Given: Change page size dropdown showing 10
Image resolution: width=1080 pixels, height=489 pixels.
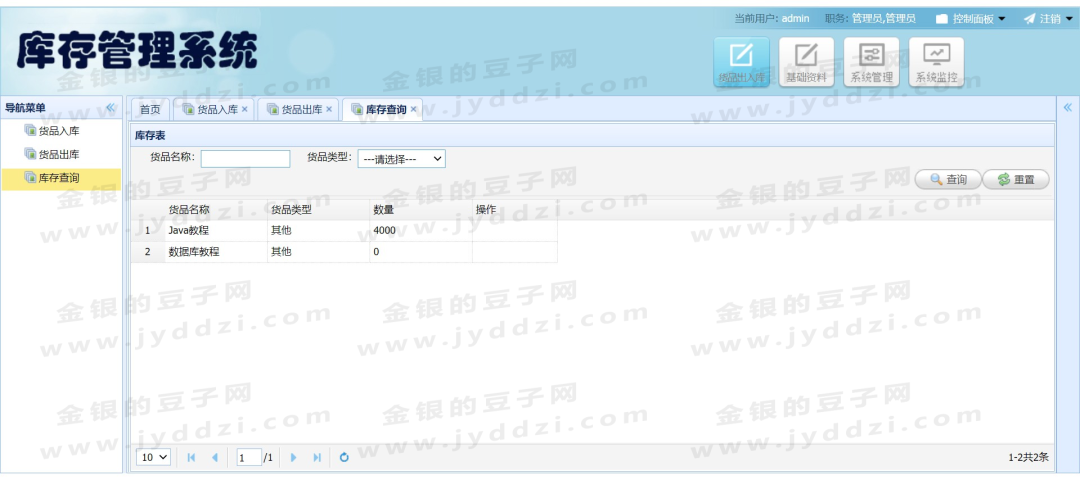Looking at the screenshot, I should click(154, 457).
